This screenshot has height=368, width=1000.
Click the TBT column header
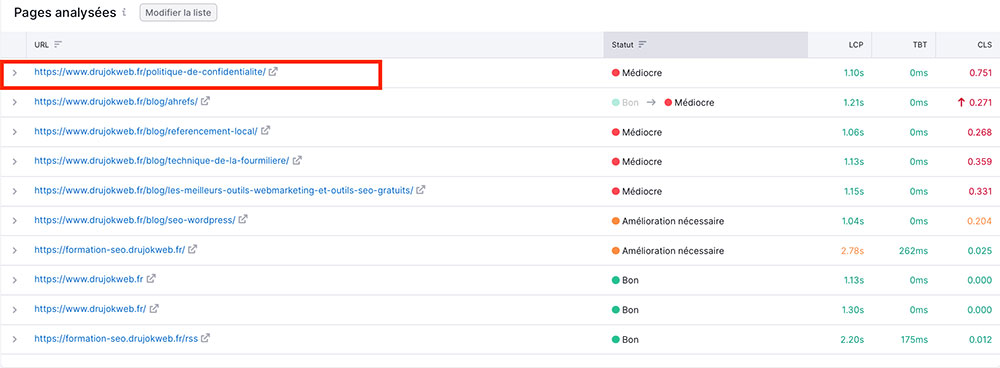920,45
